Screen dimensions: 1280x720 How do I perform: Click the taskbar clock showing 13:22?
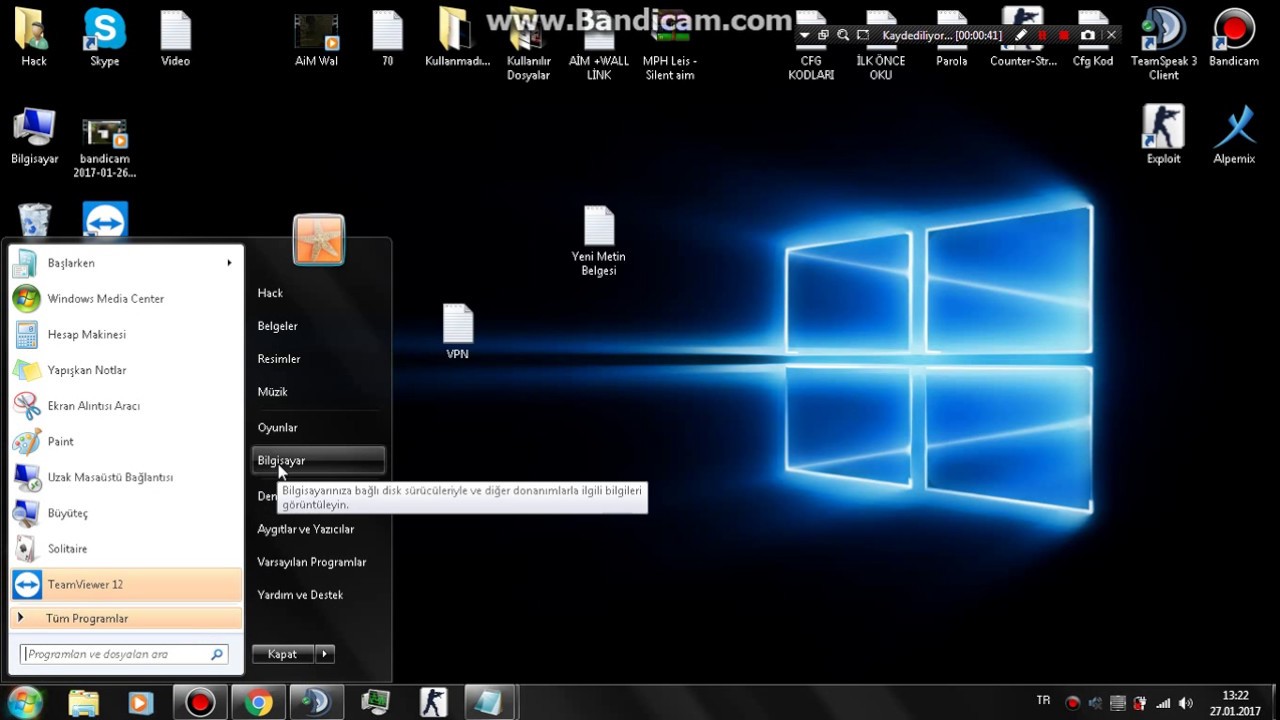click(1235, 703)
